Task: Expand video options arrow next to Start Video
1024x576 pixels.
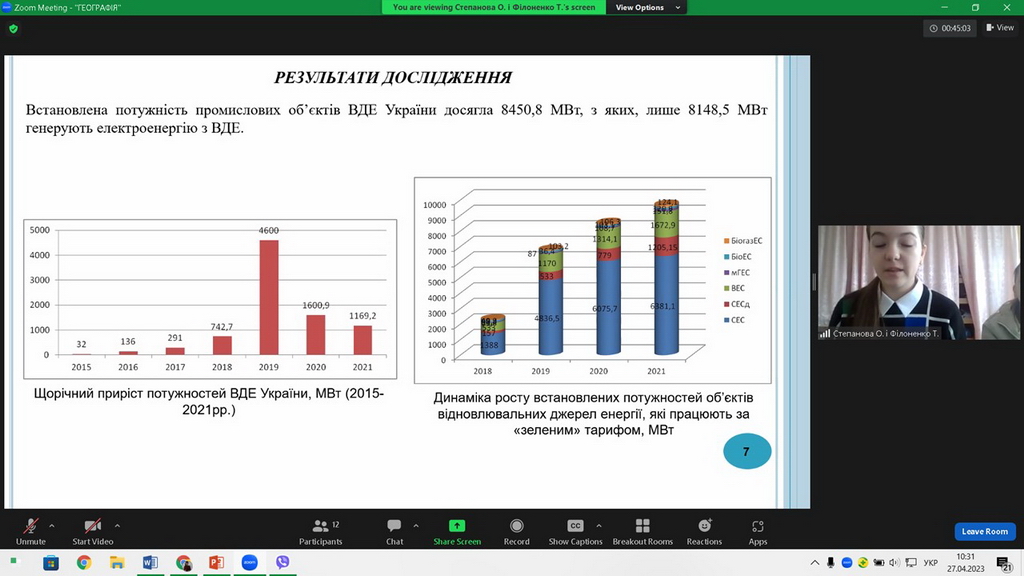Action: (117, 525)
